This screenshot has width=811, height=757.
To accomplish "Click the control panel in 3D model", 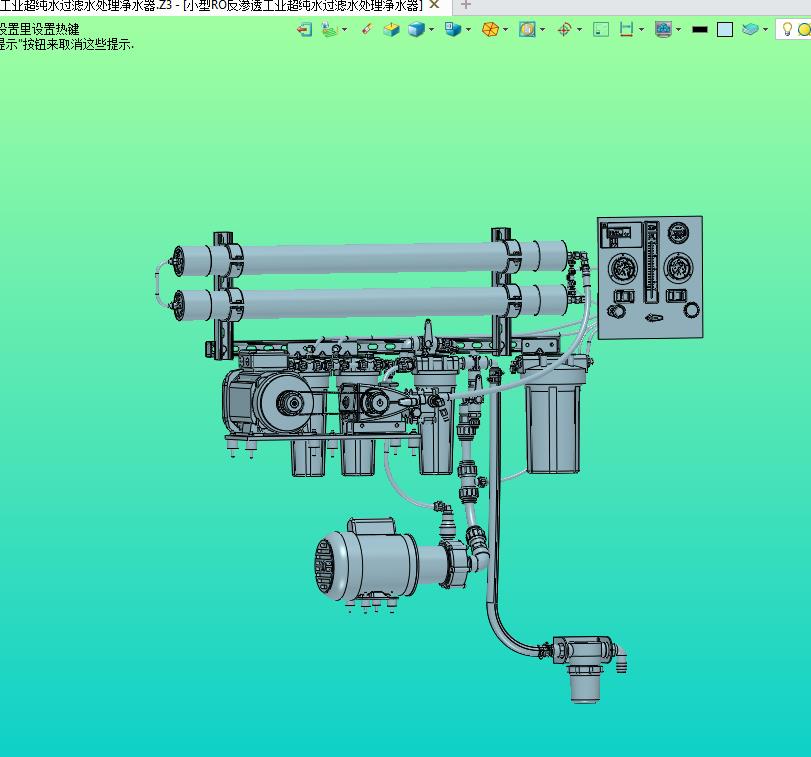I will click(x=650, y=278).
